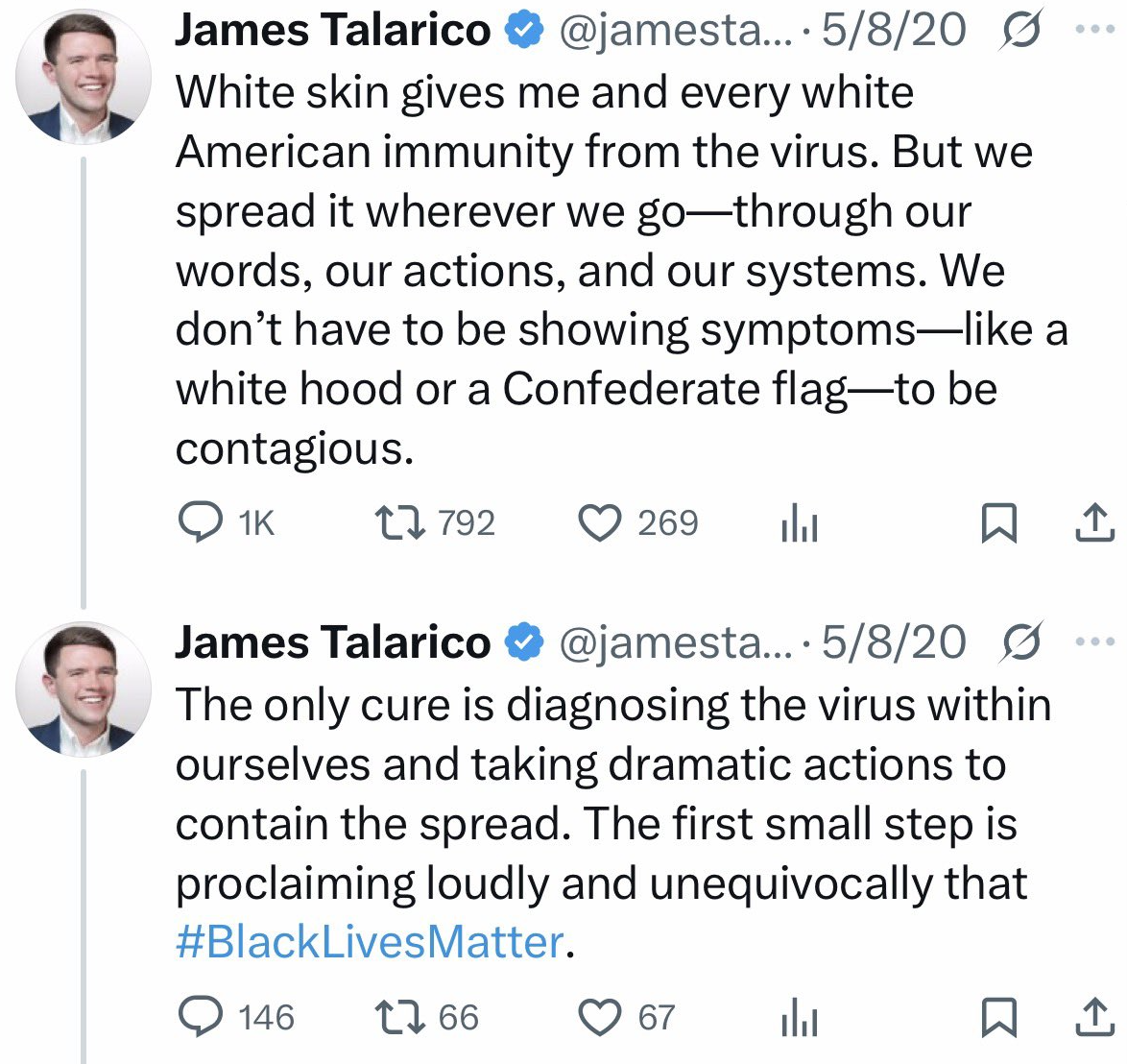
Task: Open more options menu on second tweet
Action: [1095, 641]
